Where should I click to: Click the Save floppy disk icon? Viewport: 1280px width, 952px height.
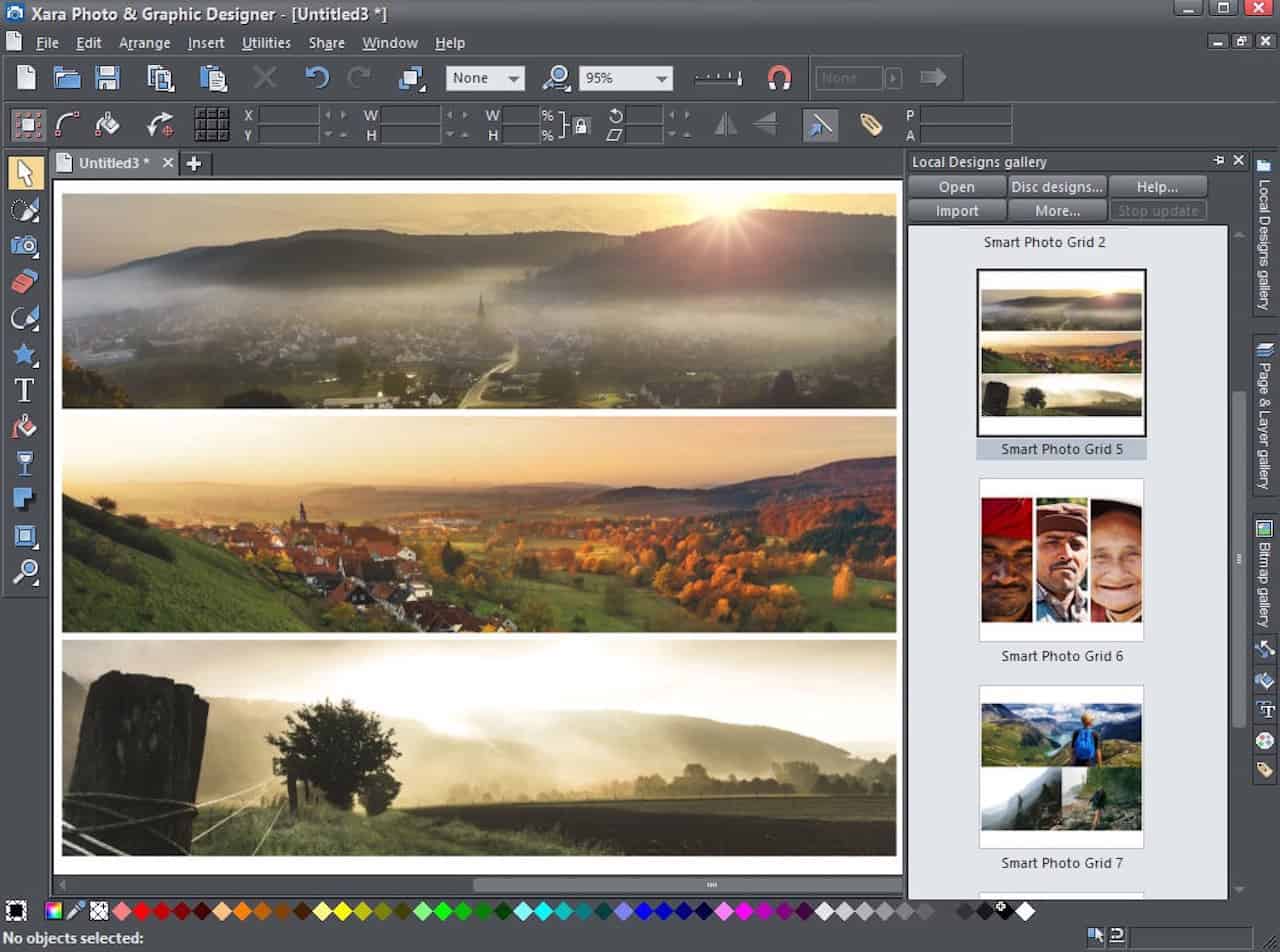[x=108, y=78]
